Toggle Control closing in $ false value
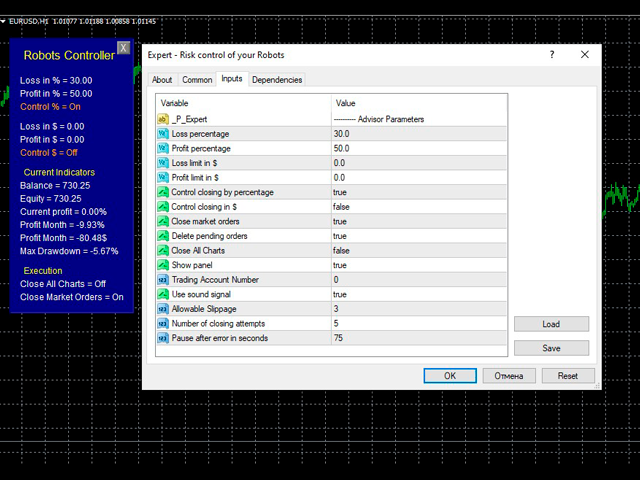The image size is (640, 480). [x=419, y=207]
